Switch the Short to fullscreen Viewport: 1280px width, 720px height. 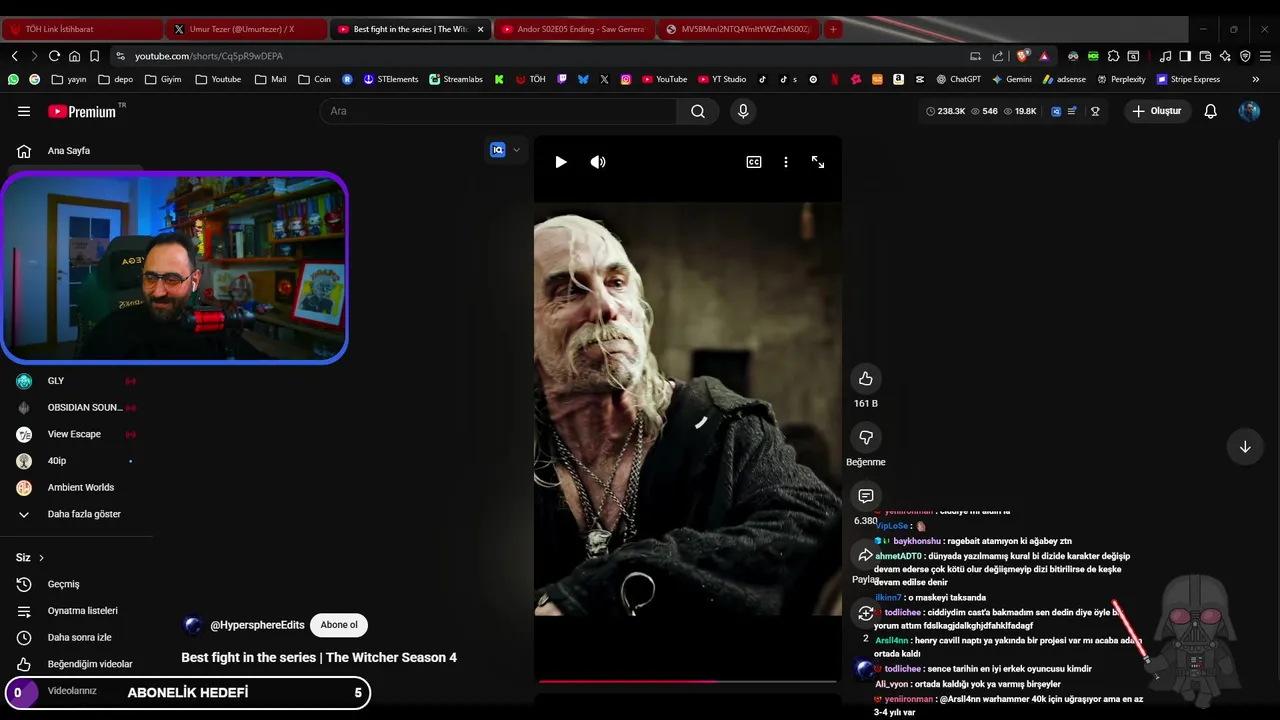[x=818, y=162]
